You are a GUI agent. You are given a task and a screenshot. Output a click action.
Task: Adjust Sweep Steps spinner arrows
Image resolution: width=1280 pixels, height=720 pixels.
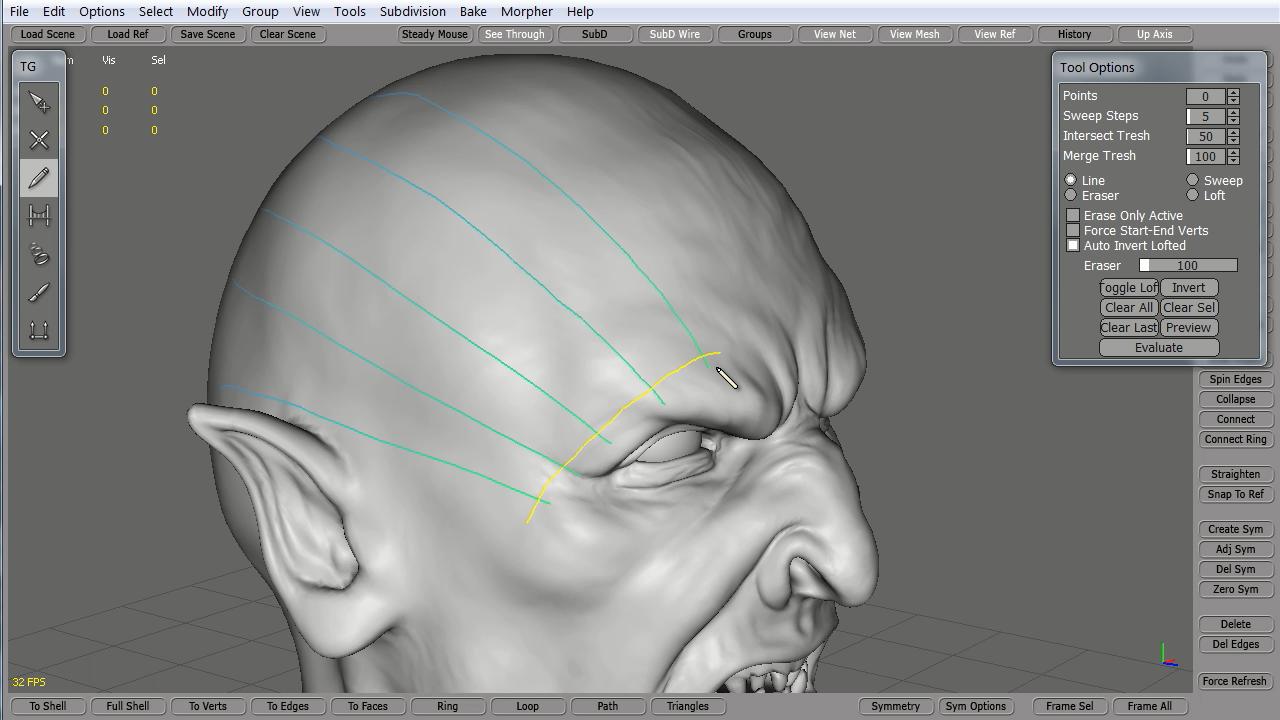pos(1233,116)
